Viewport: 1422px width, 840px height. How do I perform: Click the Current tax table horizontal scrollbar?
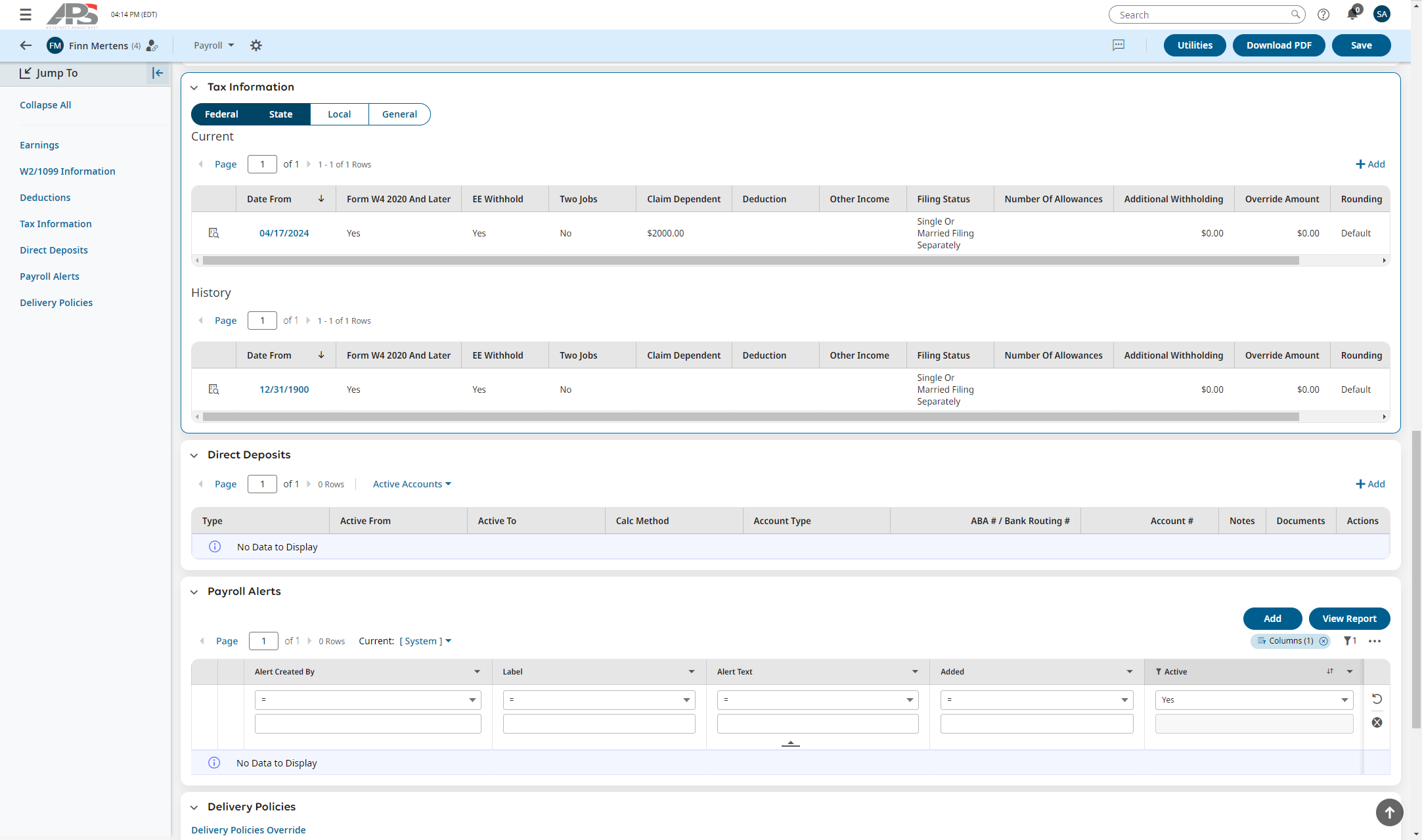(x=751, y=261)
